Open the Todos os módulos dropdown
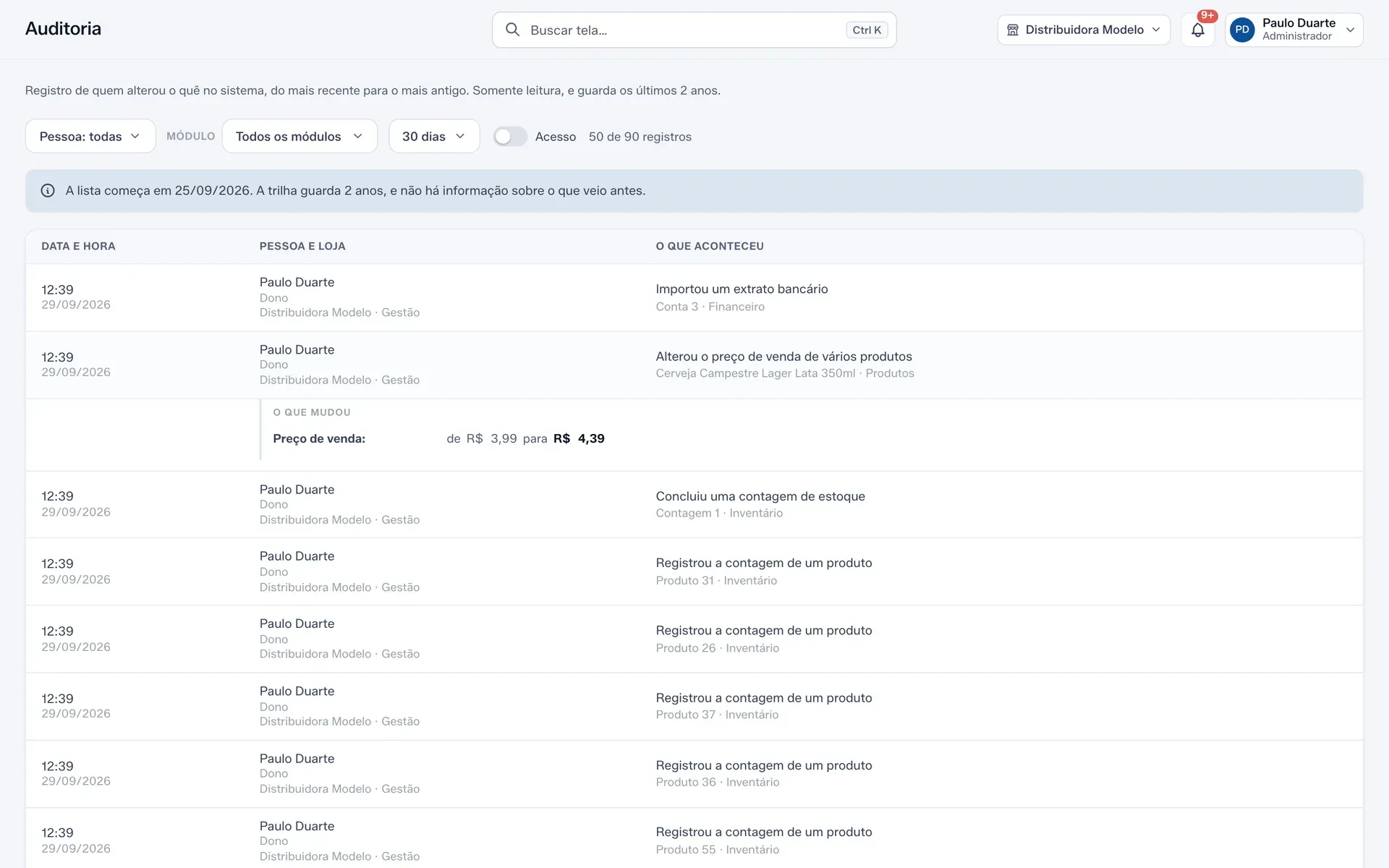The image size is (1389, 868). pos(300,137)
